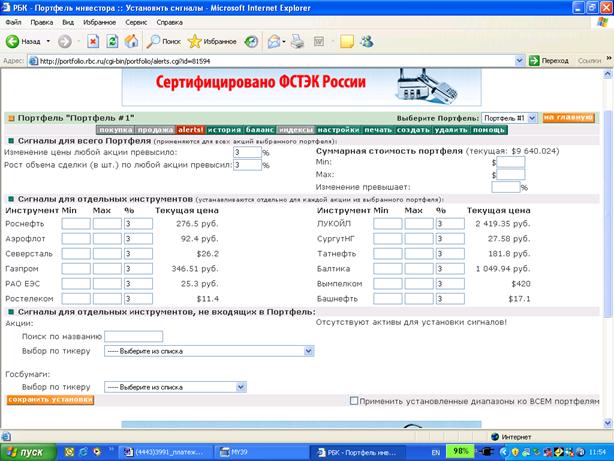Enable apply ranges to ALL portfolios checkbox
The height and width of the screenshot is (461, 614).
click(355, 400)
